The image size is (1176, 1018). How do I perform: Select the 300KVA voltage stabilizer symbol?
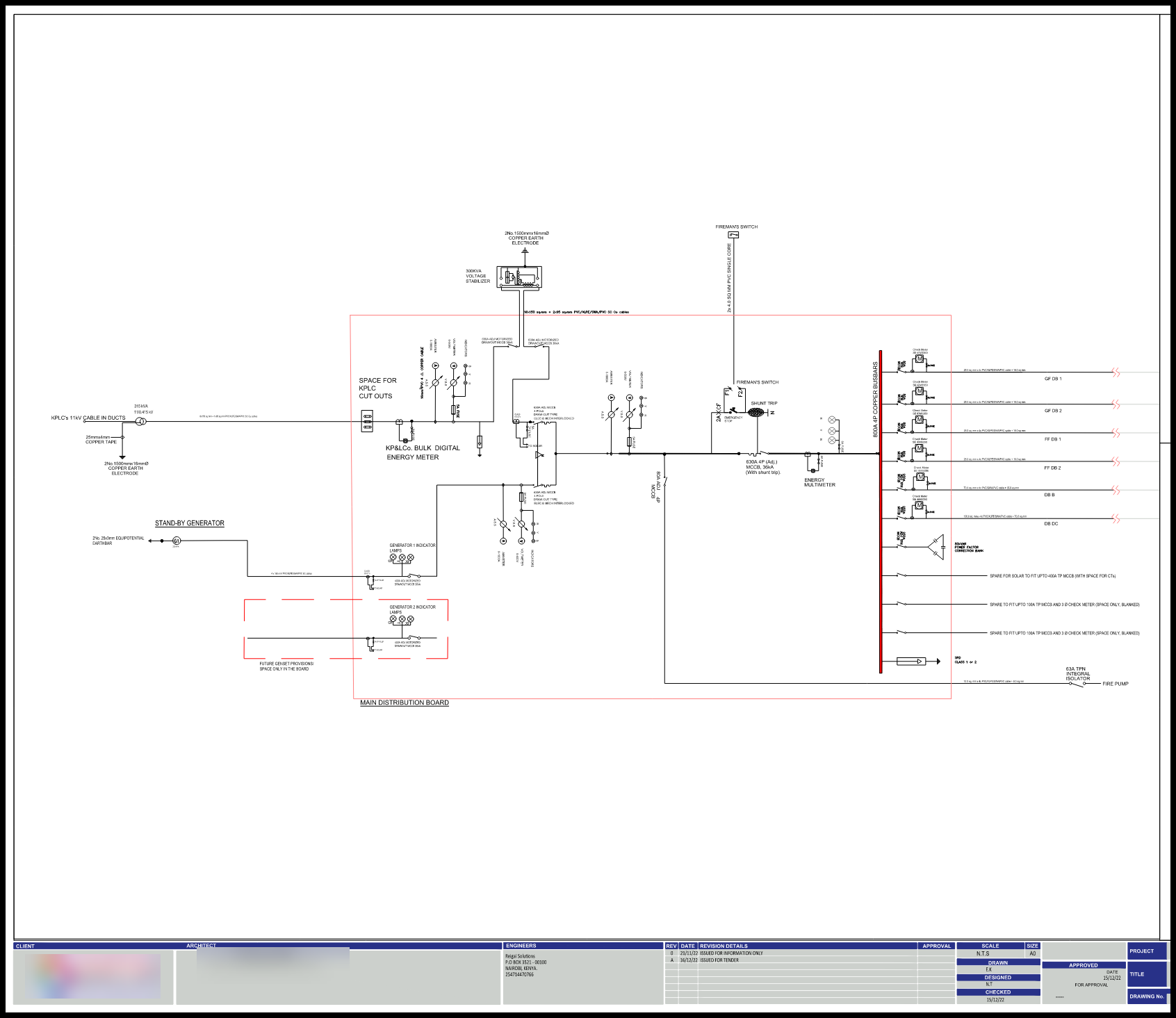(x=520, y=278)
